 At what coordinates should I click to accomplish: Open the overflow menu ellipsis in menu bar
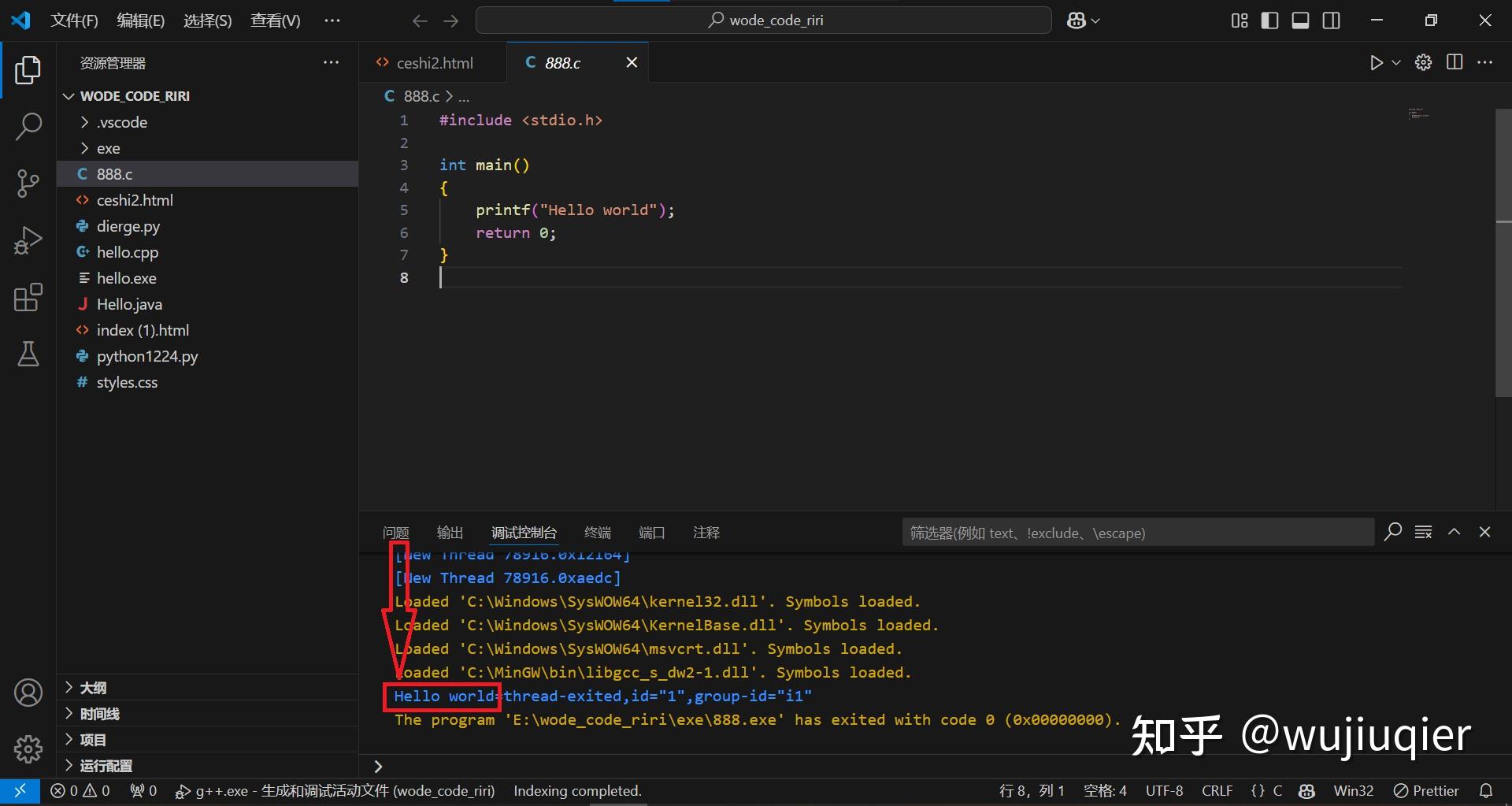point(332,20)
